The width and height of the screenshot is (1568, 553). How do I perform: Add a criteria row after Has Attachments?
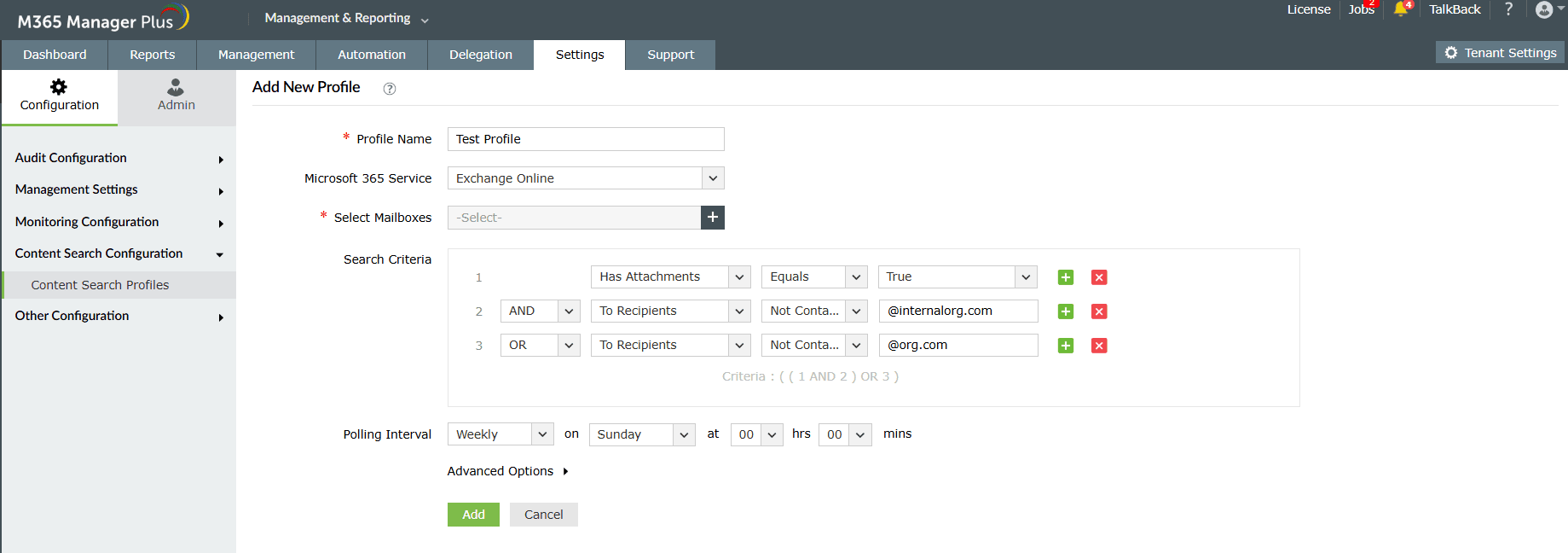[x=1065, y=277]
